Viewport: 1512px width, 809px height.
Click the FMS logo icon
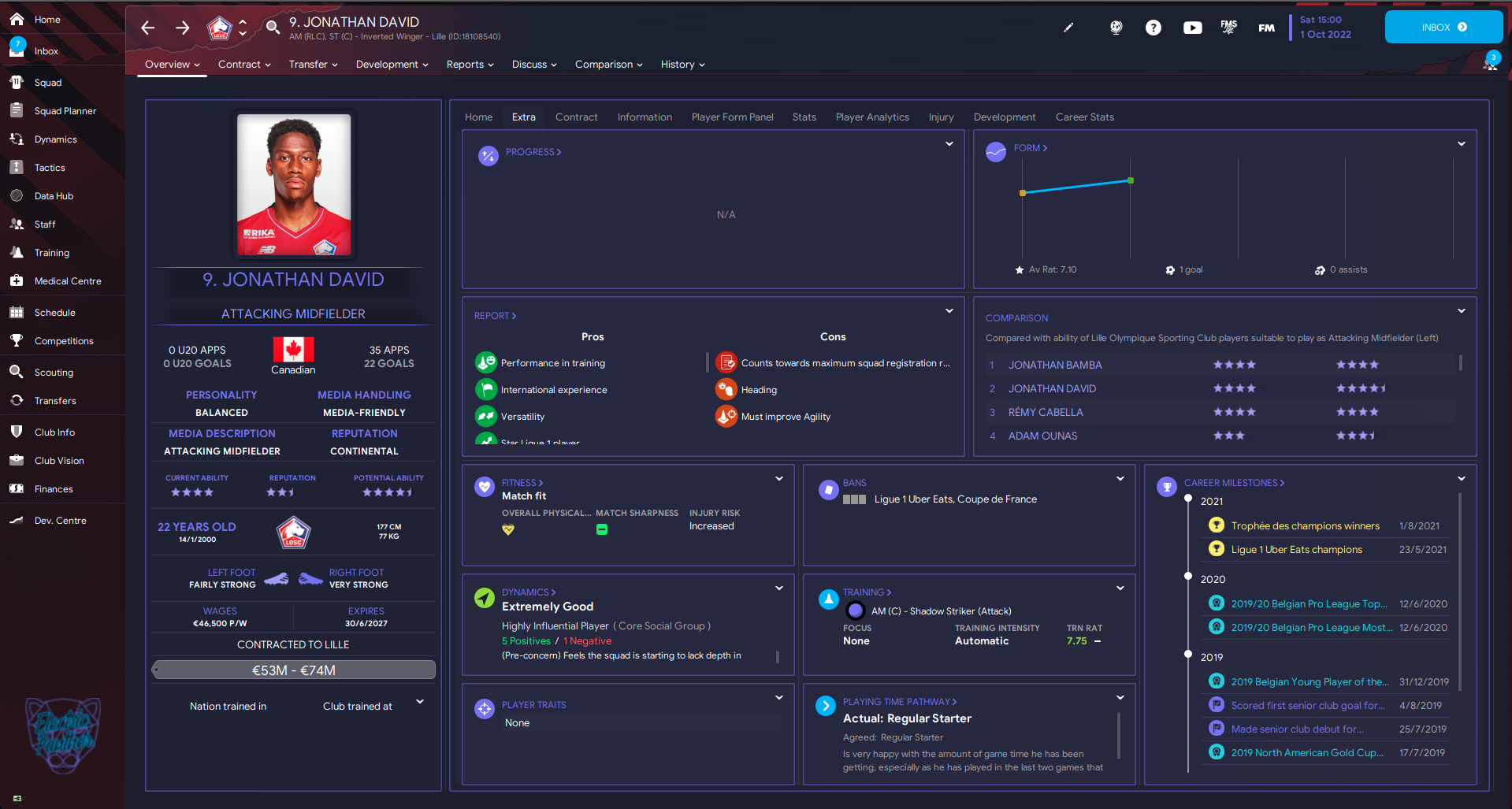coord(1229,28)
